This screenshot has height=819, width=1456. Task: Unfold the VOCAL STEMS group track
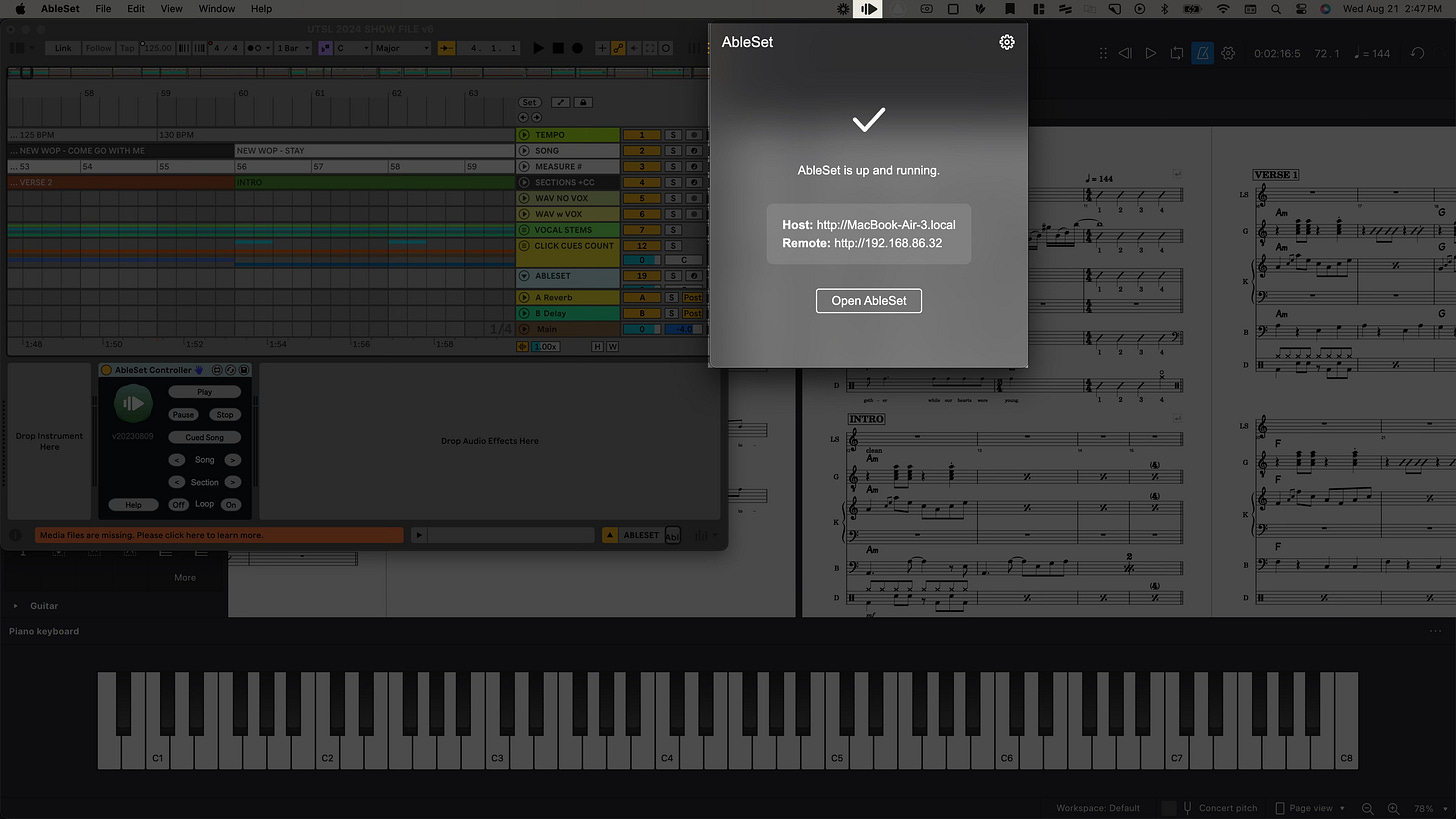point(524,230)
